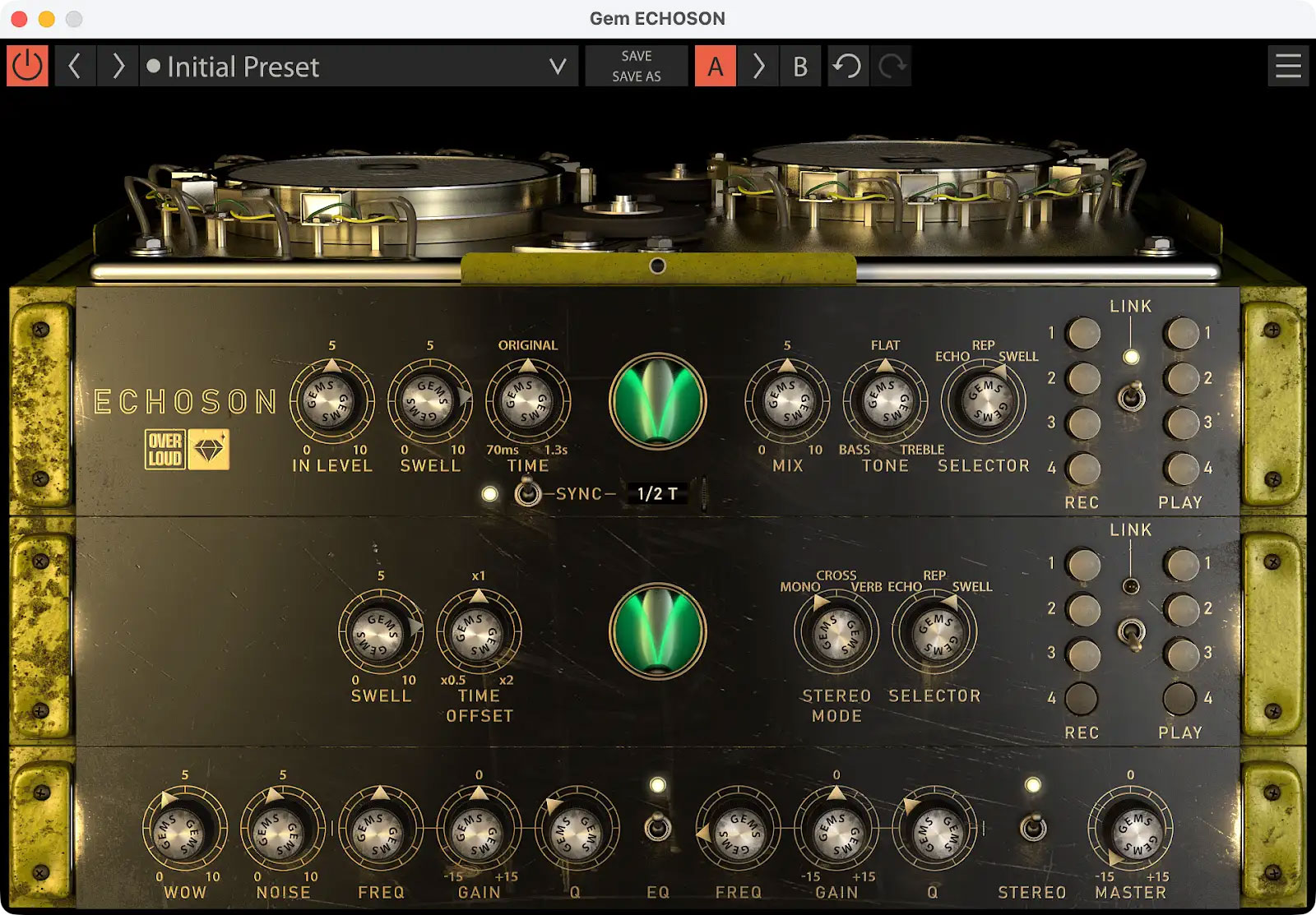The height and width of the screenshot is (915, 1316).
Task: Click the MASTER volume knob
Action: [1130, 830]
